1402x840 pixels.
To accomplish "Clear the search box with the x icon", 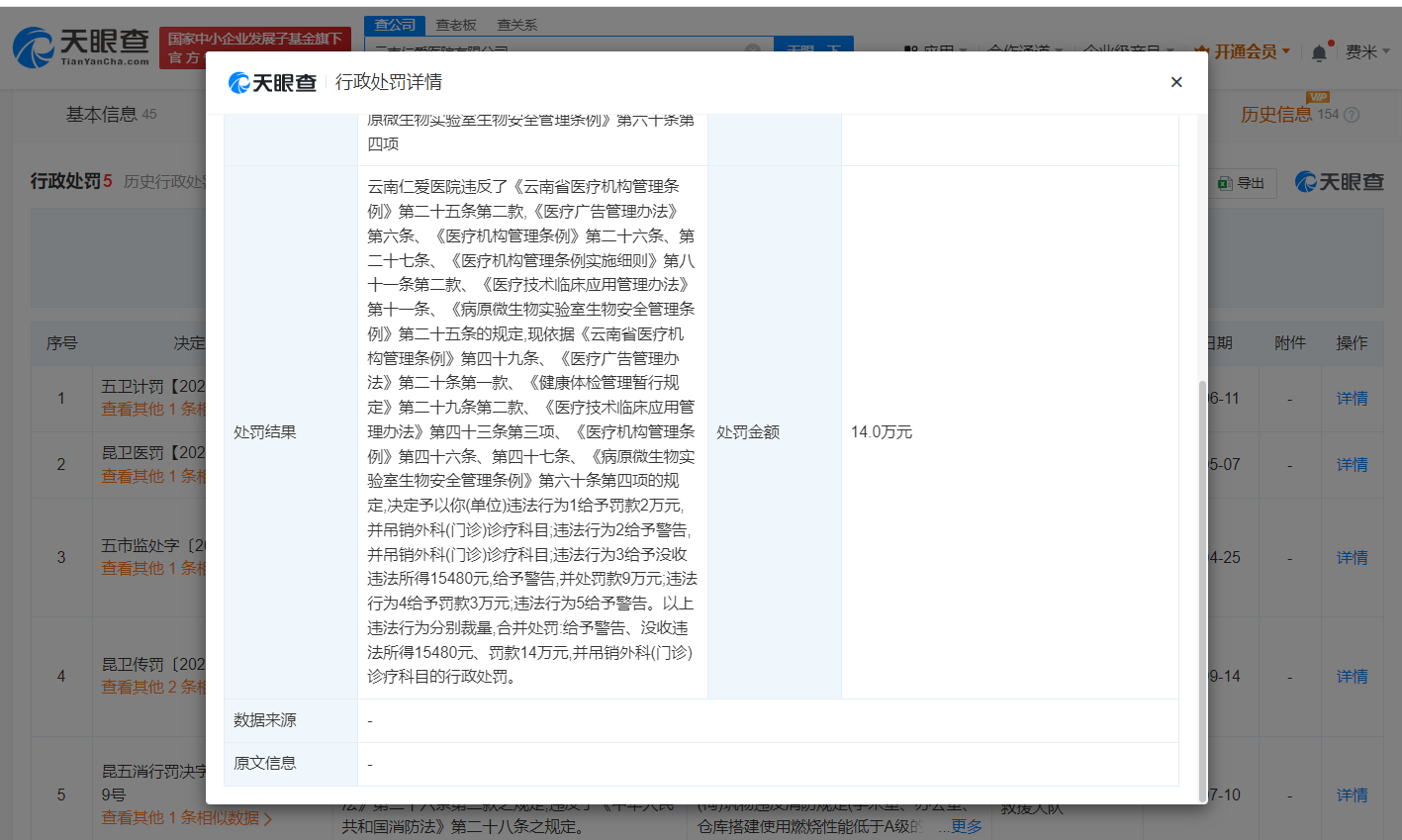I will pos(753,48).
